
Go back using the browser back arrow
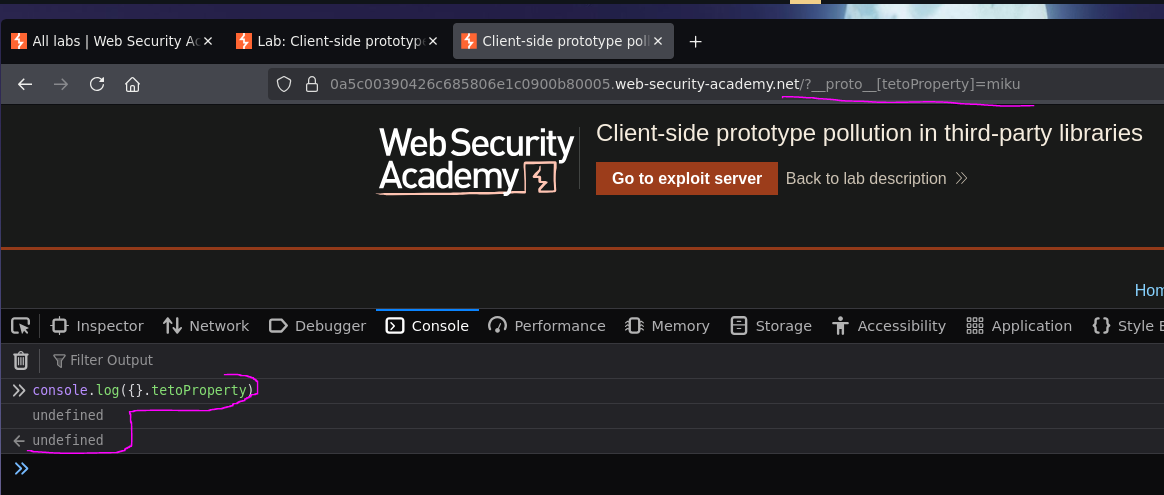(25, 85)
